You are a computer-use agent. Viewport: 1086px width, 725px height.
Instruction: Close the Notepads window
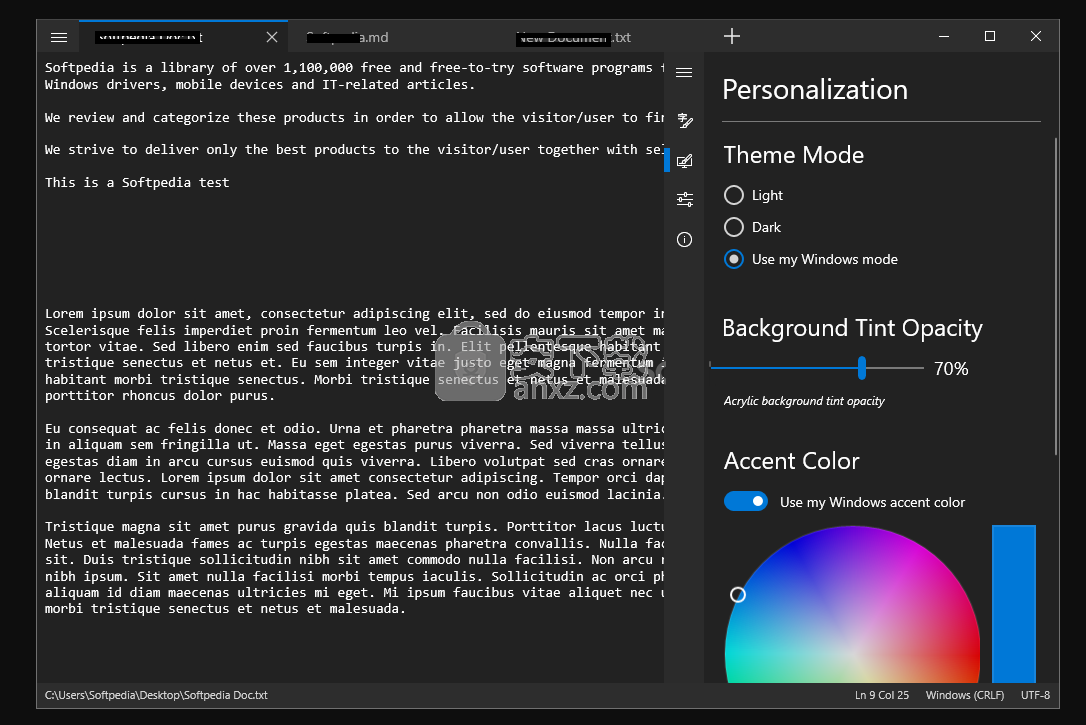(x=1035, y=36)
